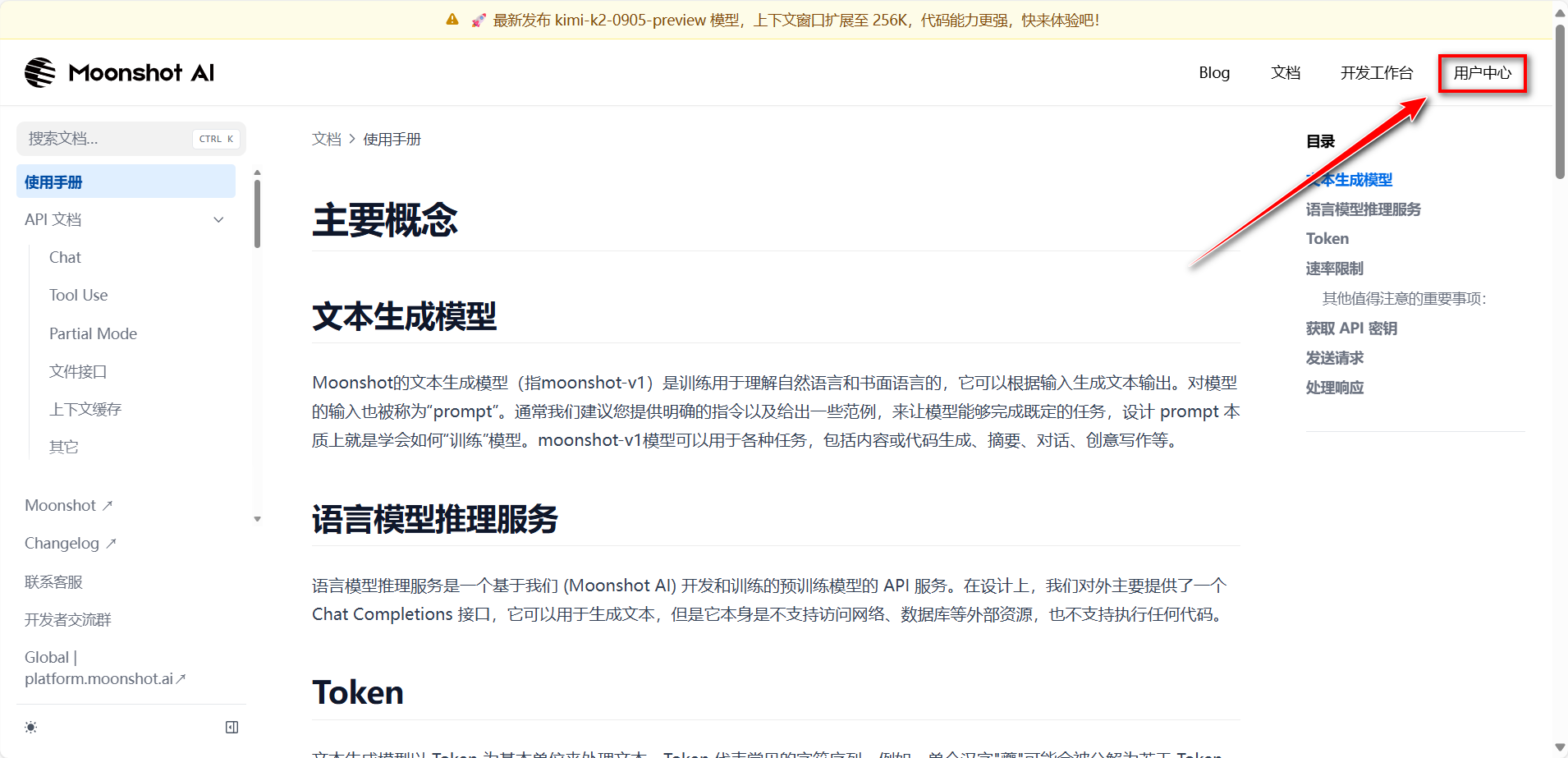Open the Chat API page
The width and height of the screenshot is (1568, 758).
click(x=65, y=257)
